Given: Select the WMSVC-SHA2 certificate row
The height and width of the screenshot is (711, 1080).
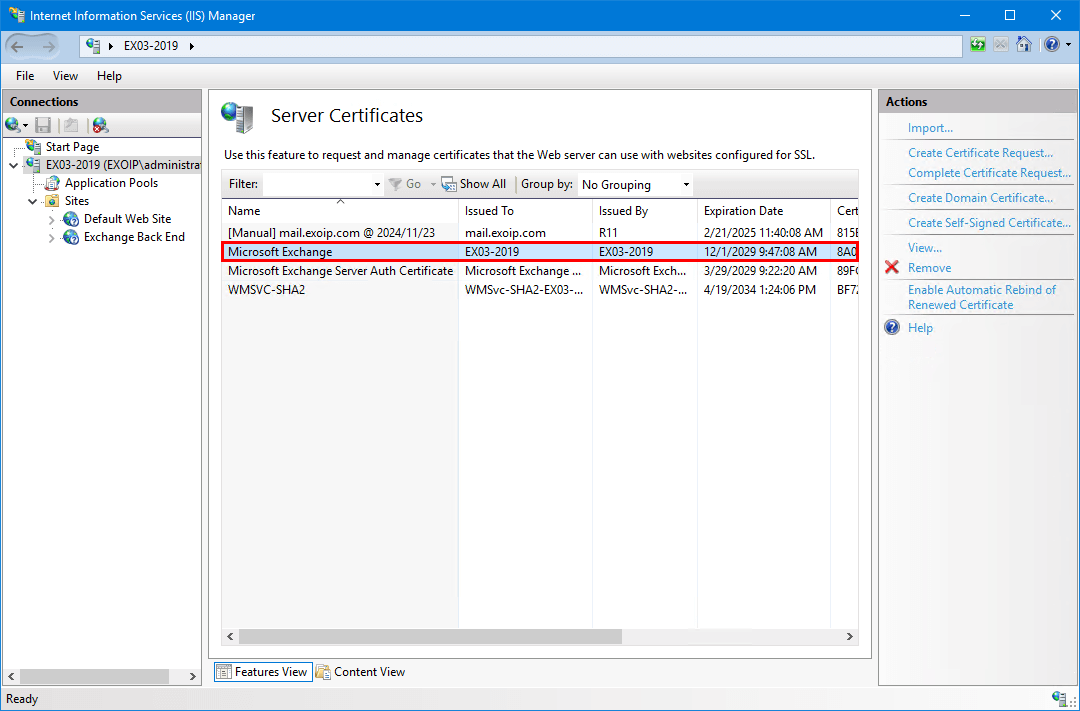Looking at the screenshot, I should (x=540, y=290).
